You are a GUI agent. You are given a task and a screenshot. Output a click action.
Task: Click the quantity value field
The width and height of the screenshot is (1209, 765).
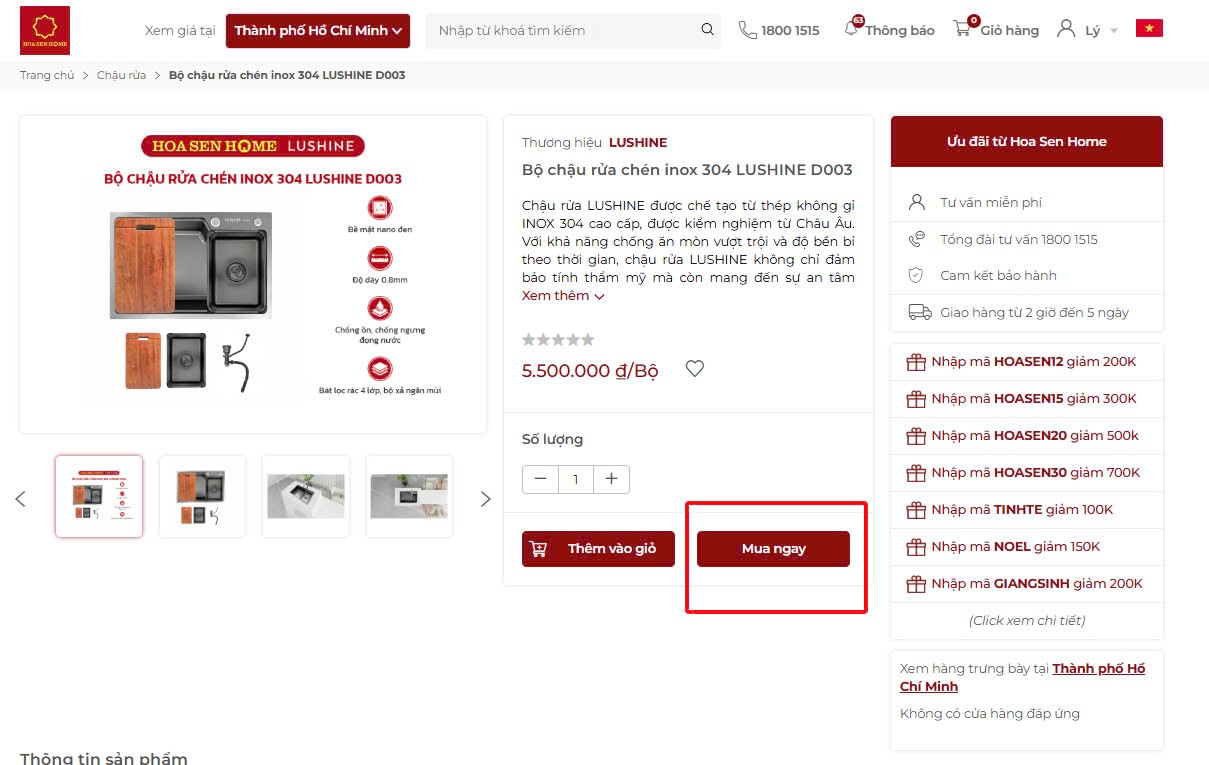click(x=575, y=479)
